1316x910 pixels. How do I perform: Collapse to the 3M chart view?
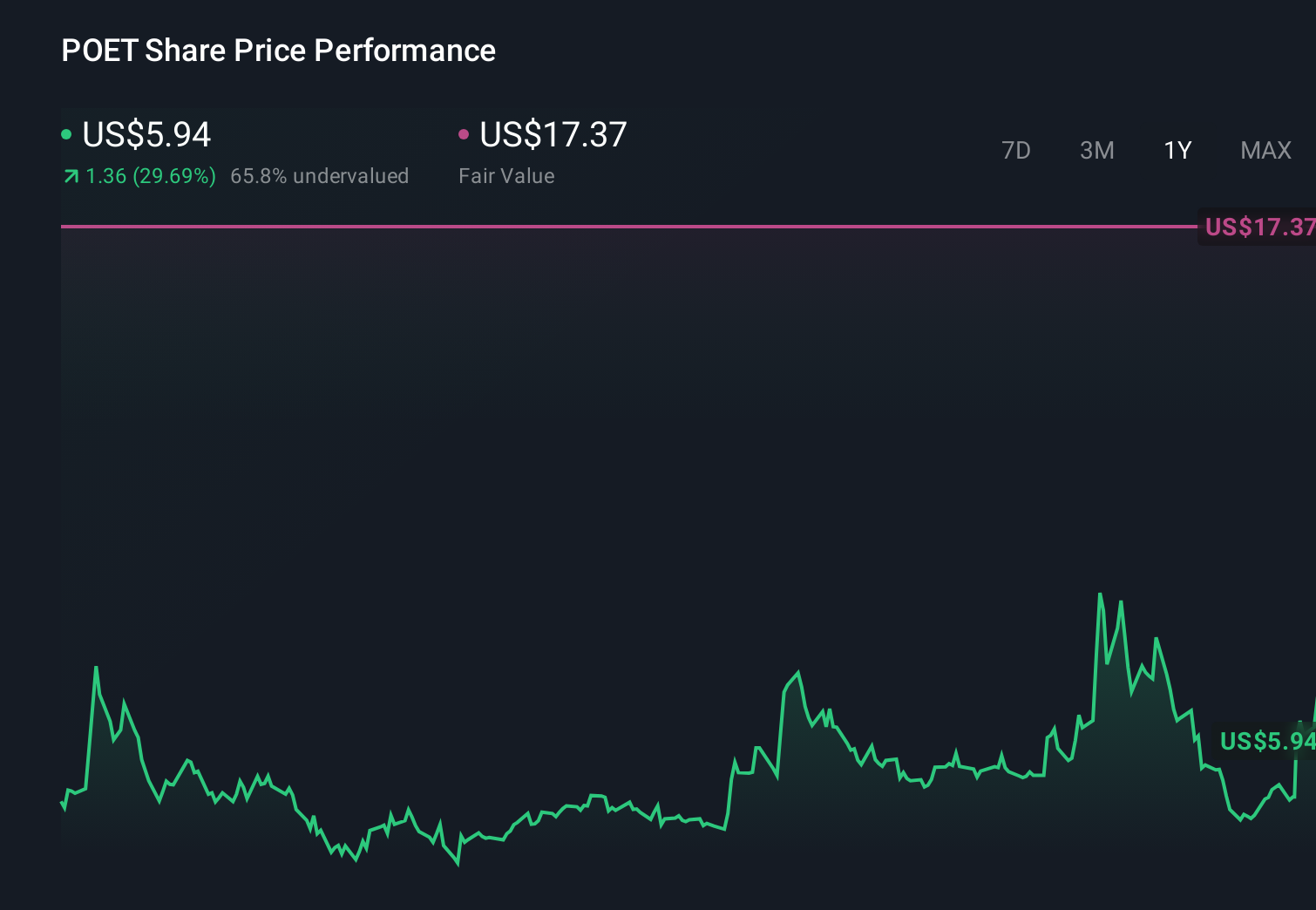[1096, 150]
